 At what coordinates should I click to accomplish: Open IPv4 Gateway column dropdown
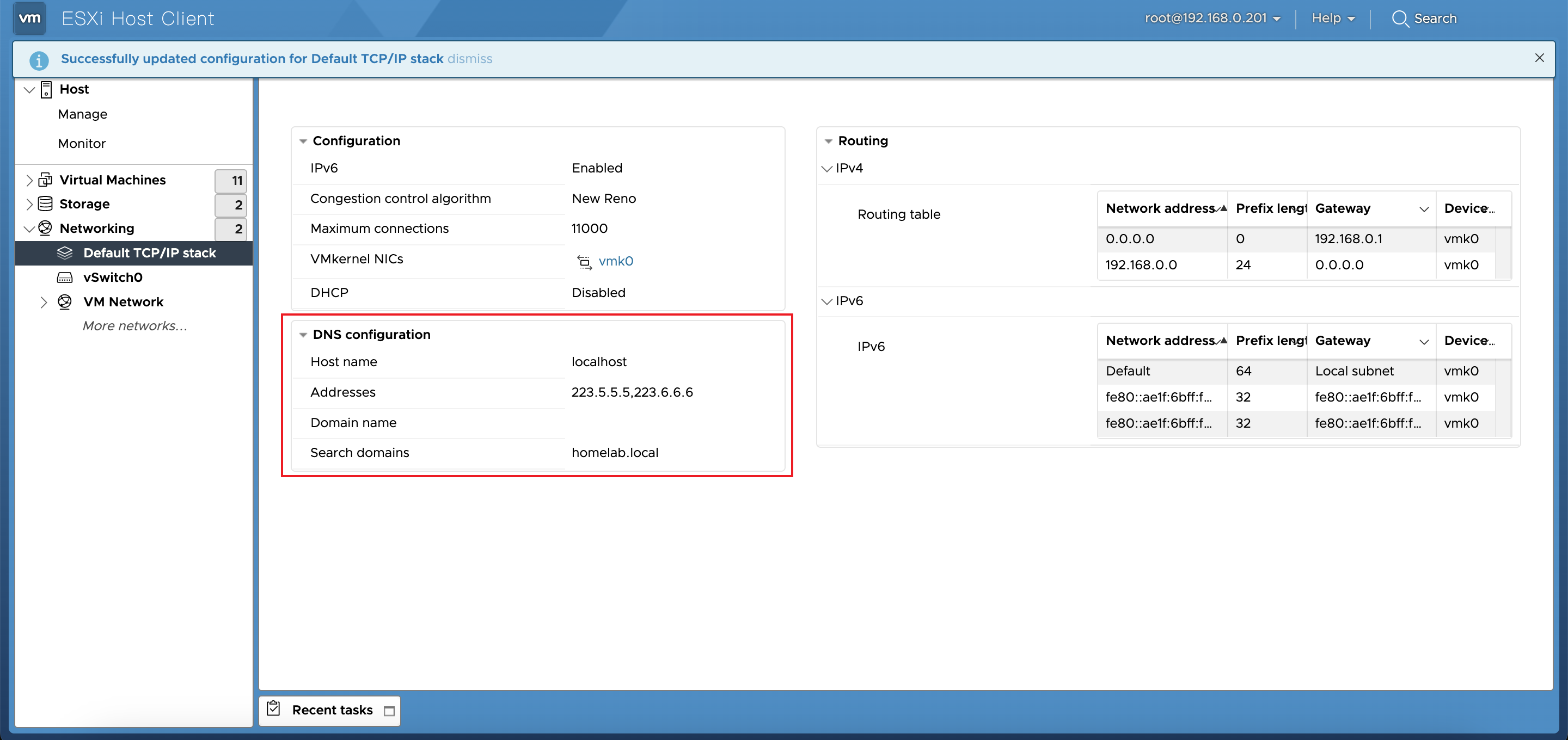click(1424, 209)
